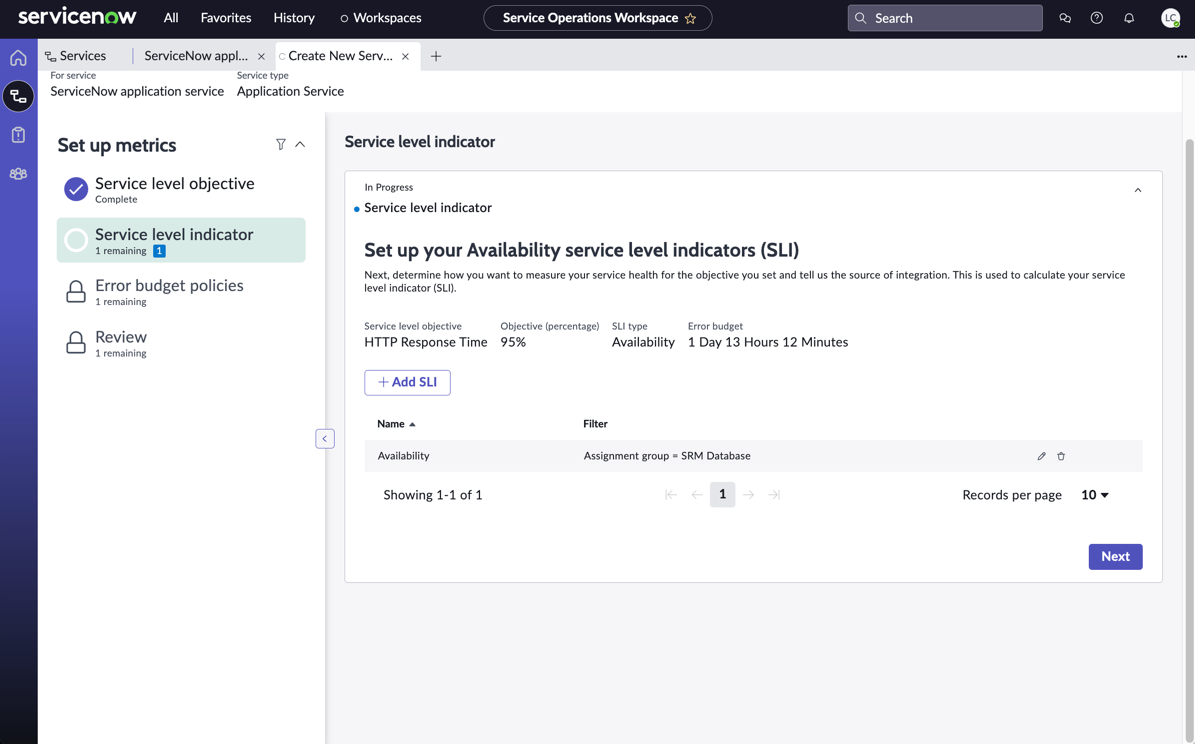Go to first page of SLI list
The width and height of the screenshot is (1195, 744).
[671, 495]
